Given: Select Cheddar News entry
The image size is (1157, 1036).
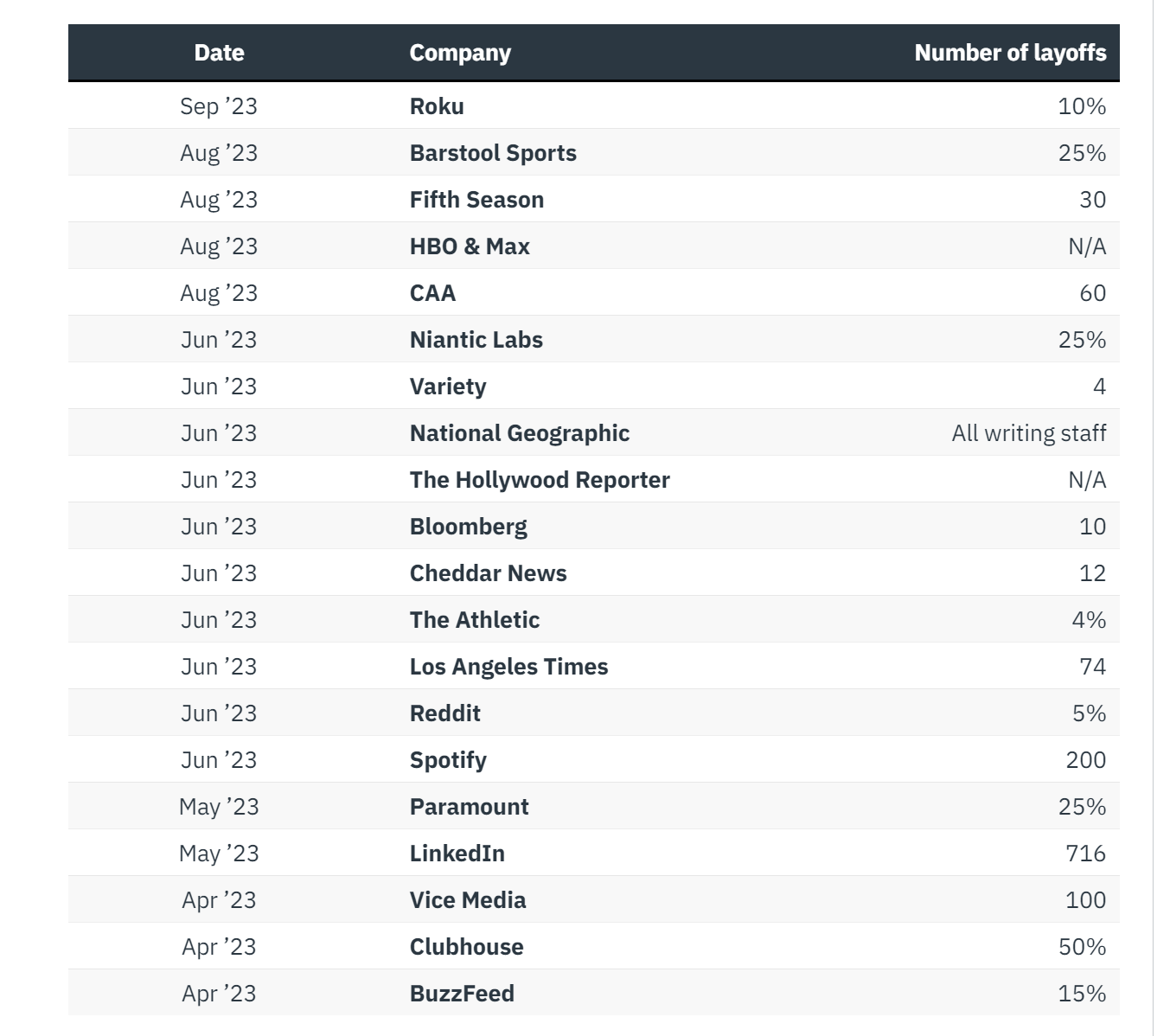Looking at the screenshot, I should coord(488,573).
